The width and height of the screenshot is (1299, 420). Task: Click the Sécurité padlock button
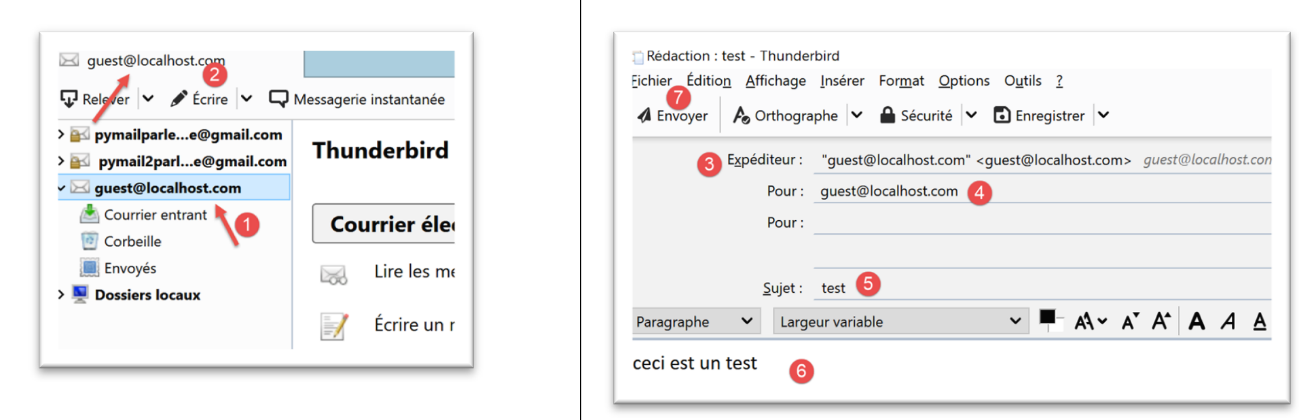915,116
